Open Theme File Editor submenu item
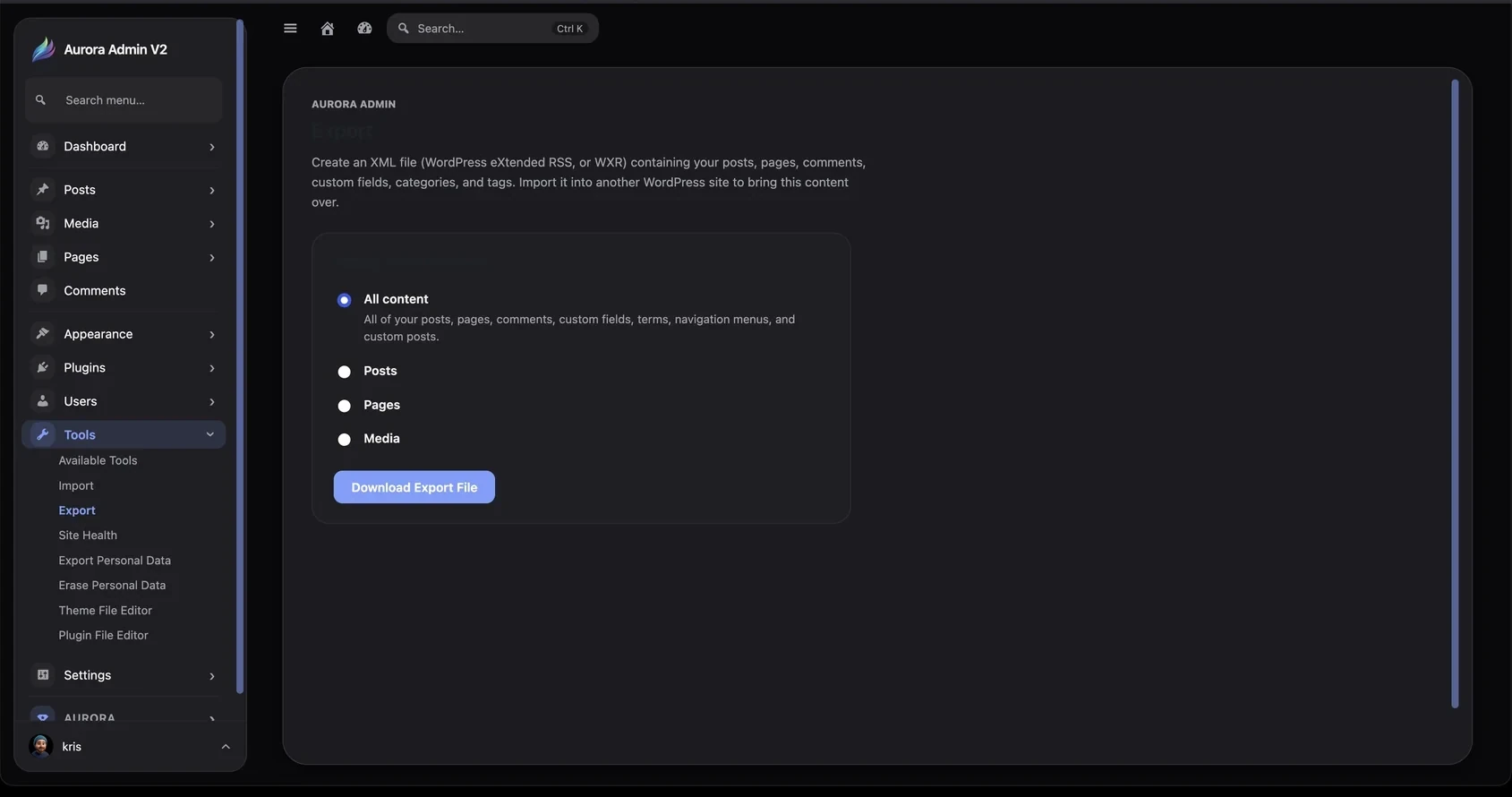This screenshot has height=797, width=1512. (x=106, y=611)
